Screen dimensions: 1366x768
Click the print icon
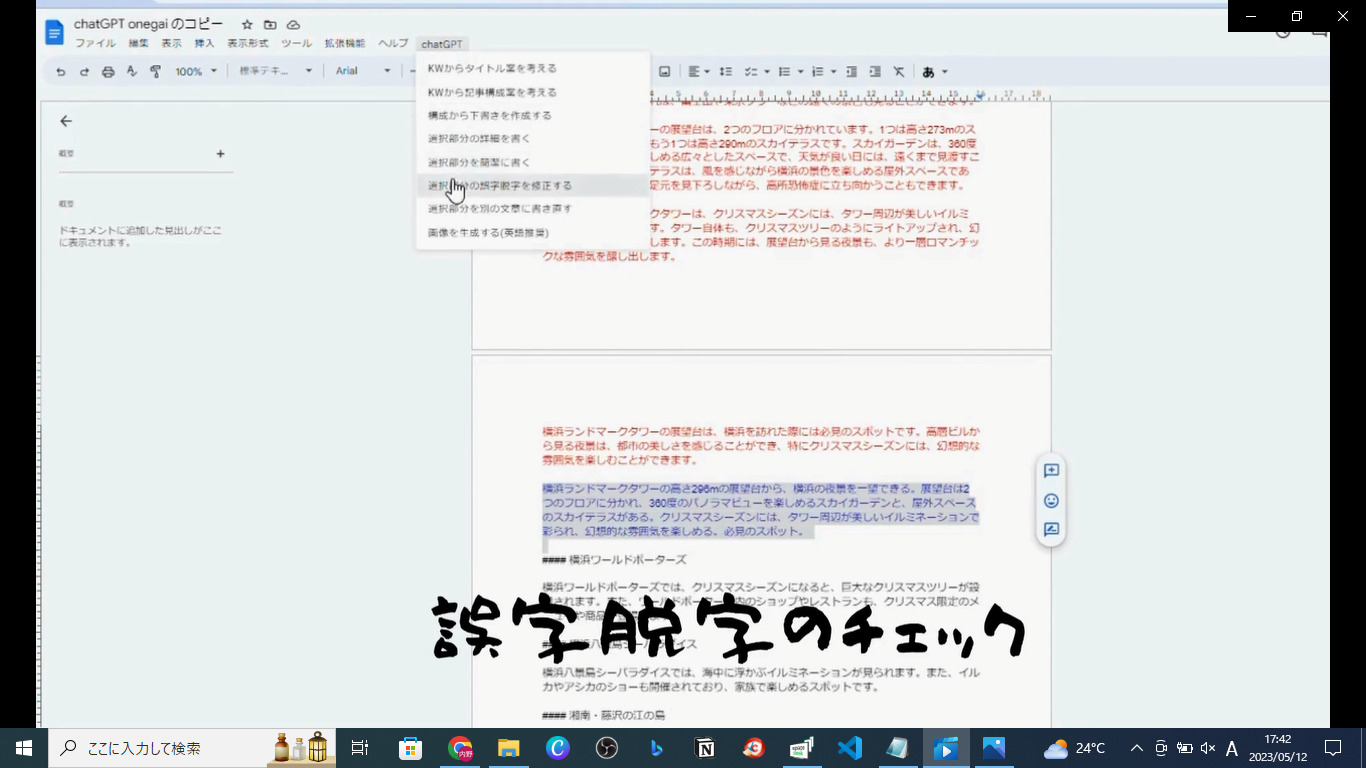tap(108, 72)
